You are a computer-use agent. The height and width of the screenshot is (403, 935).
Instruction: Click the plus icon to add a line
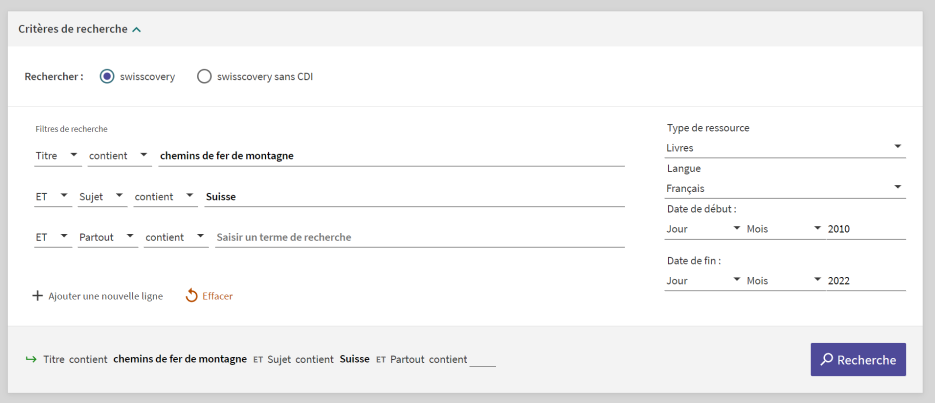(38, 296)
